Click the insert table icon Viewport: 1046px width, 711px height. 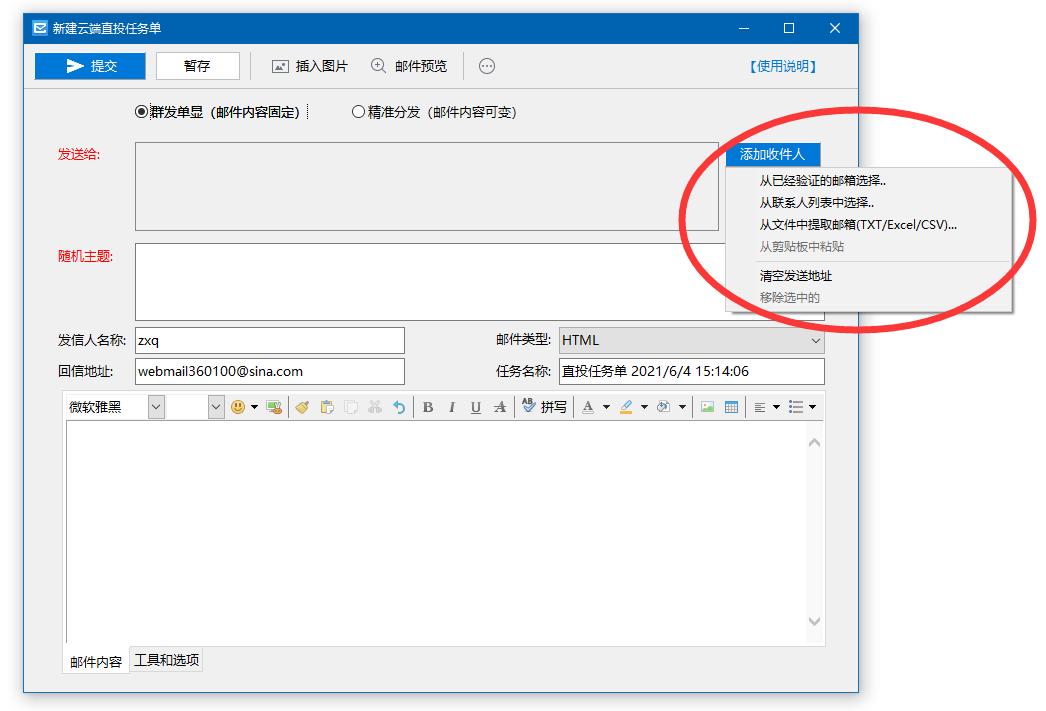coord(731,407)
